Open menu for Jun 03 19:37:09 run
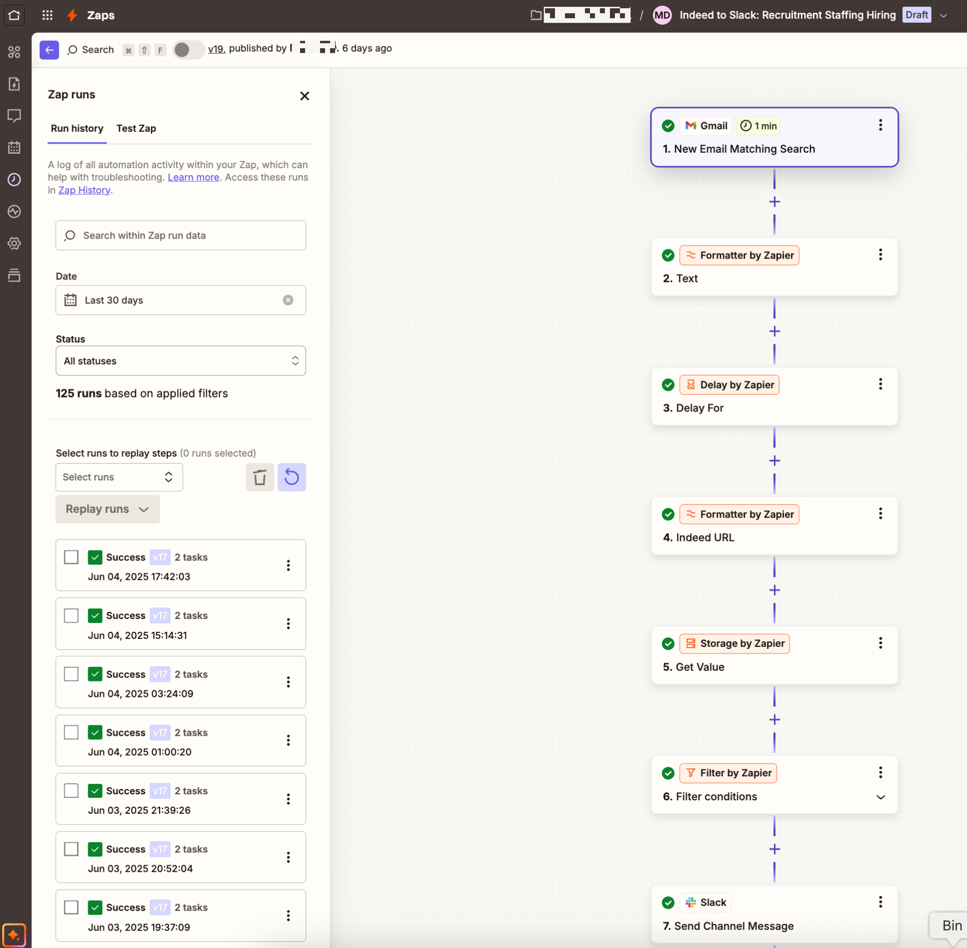967x948 pixels. click(x=288, y=916)
